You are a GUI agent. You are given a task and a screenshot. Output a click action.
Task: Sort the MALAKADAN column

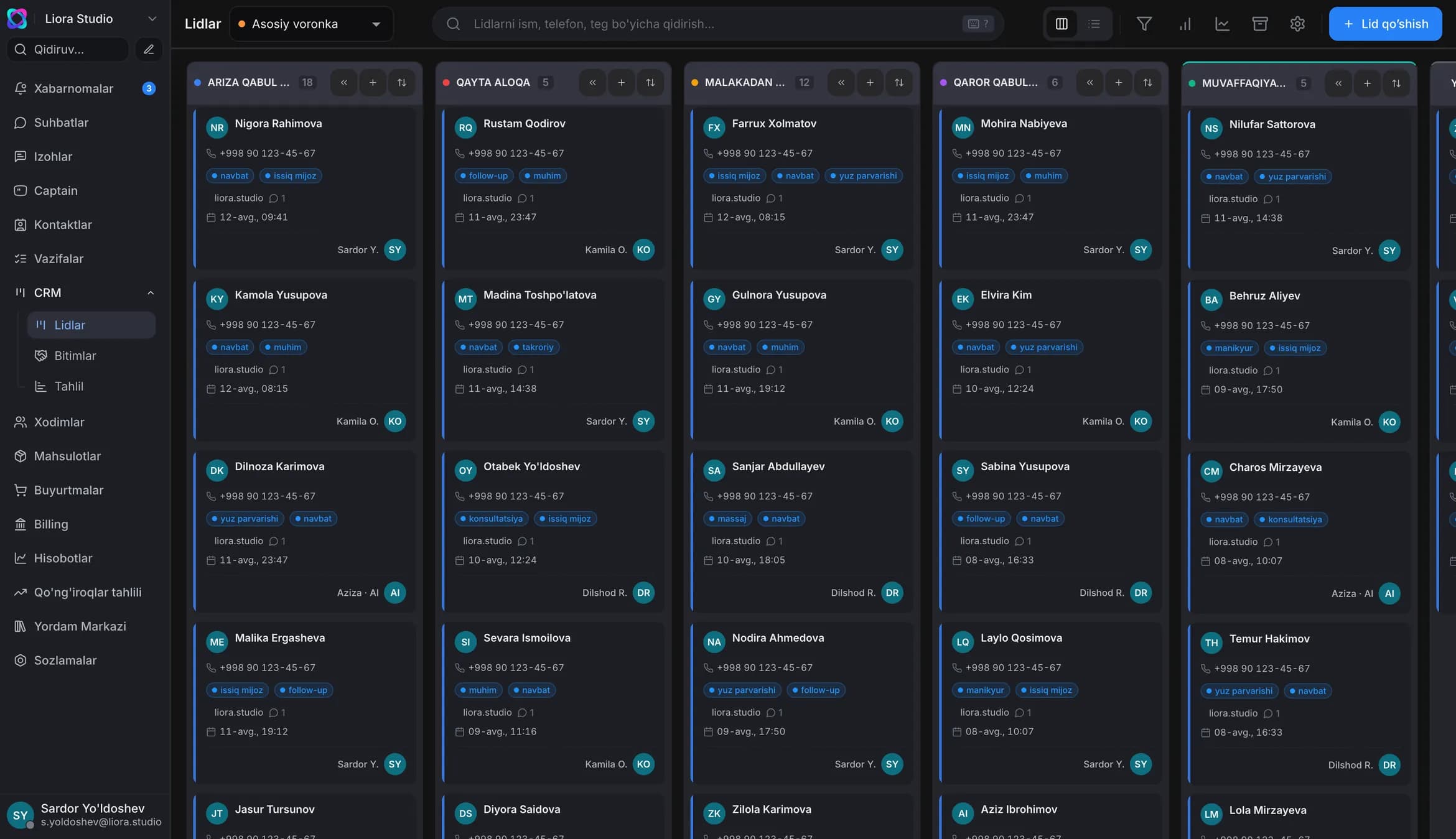click(x=898, y=82)
